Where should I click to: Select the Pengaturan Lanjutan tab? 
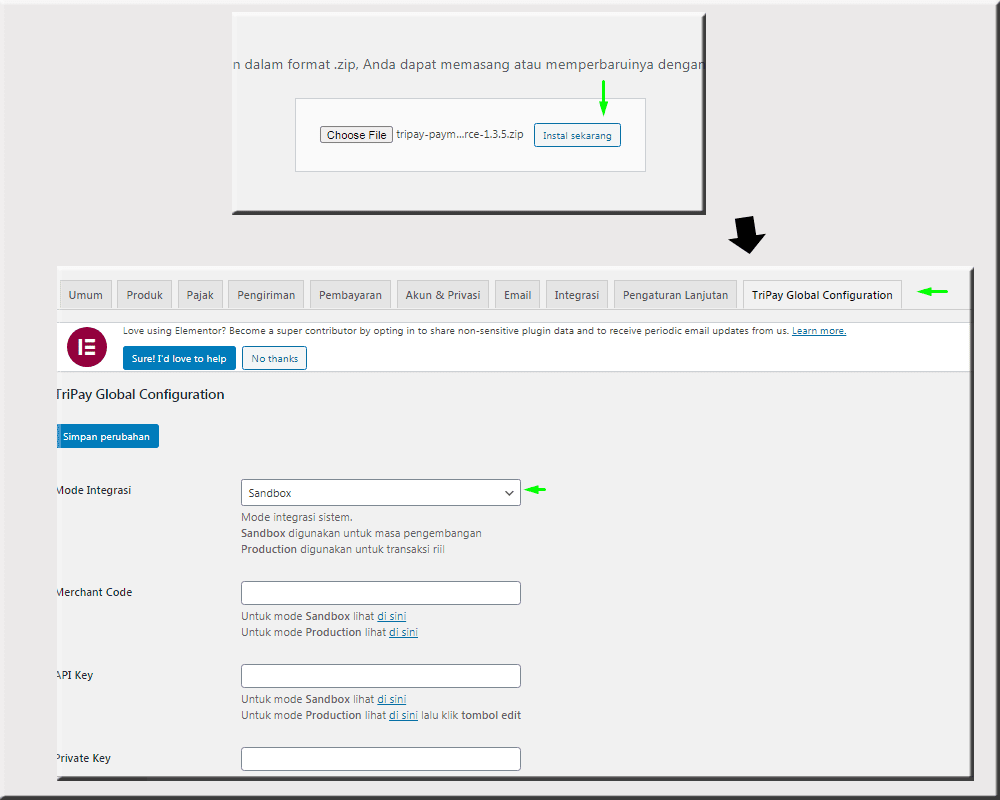click(675, 295)
